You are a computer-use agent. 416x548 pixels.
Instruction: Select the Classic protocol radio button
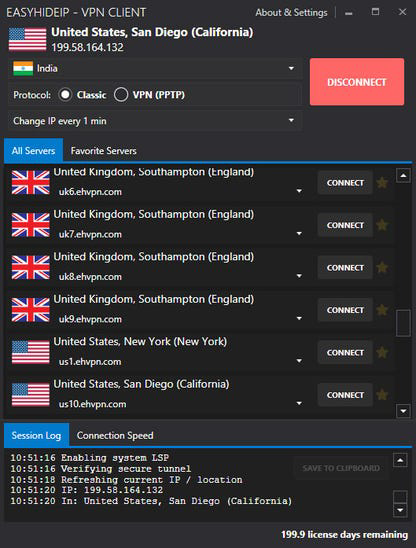coord(65,95)
